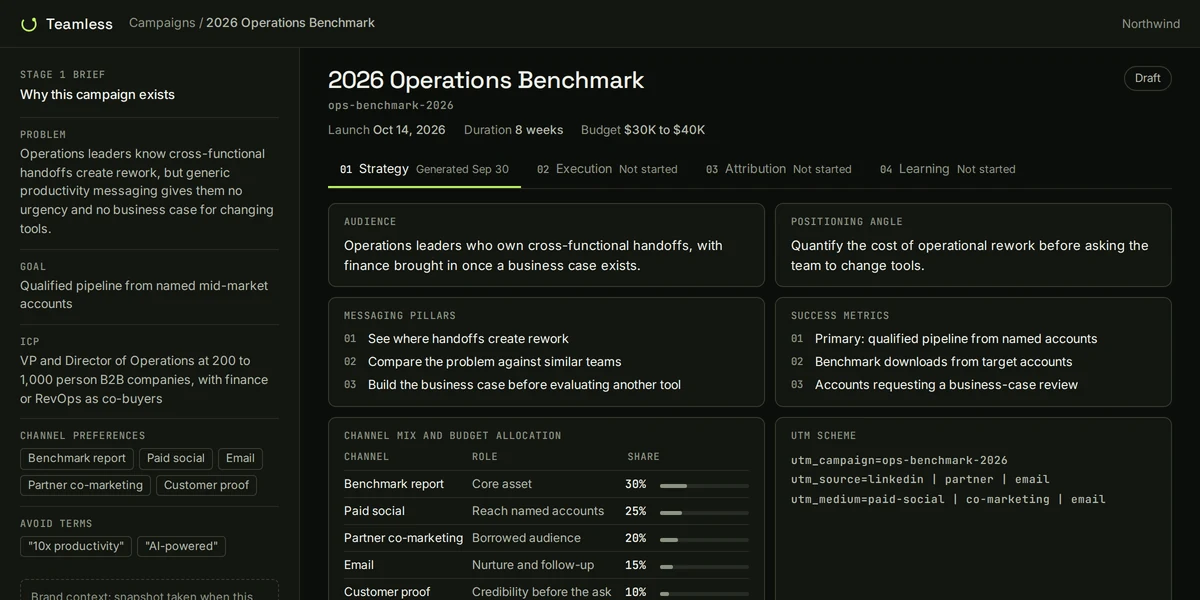The image size is (1200, 600).
Task: Click the Partner co-marketing channel row name
Action: (x=404, y=538)
